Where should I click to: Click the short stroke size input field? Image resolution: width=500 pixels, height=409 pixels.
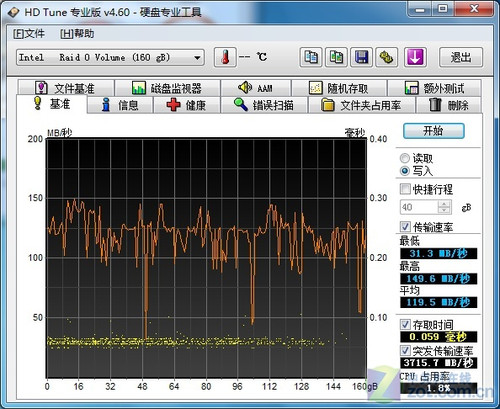pos(419,207)
